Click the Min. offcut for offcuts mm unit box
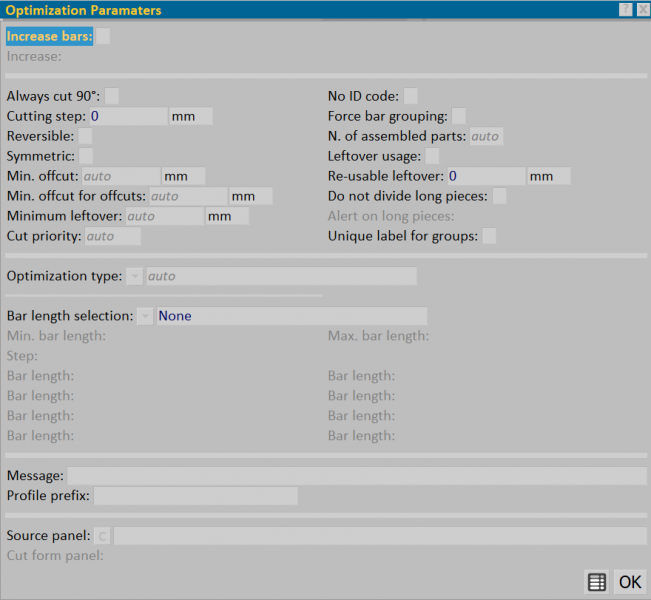Viewport: 651px width, 600px height. coord(251,196)
